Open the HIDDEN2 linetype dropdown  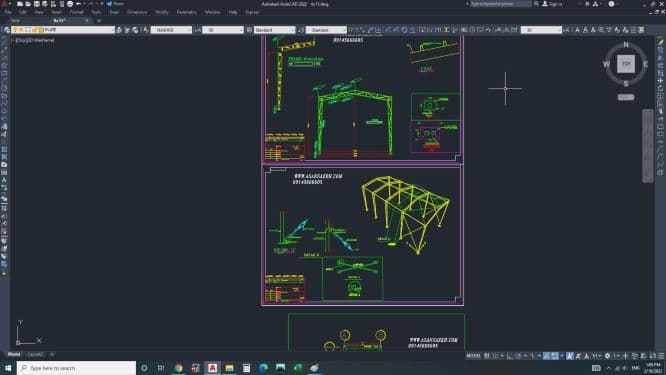[x=172, y=30]
